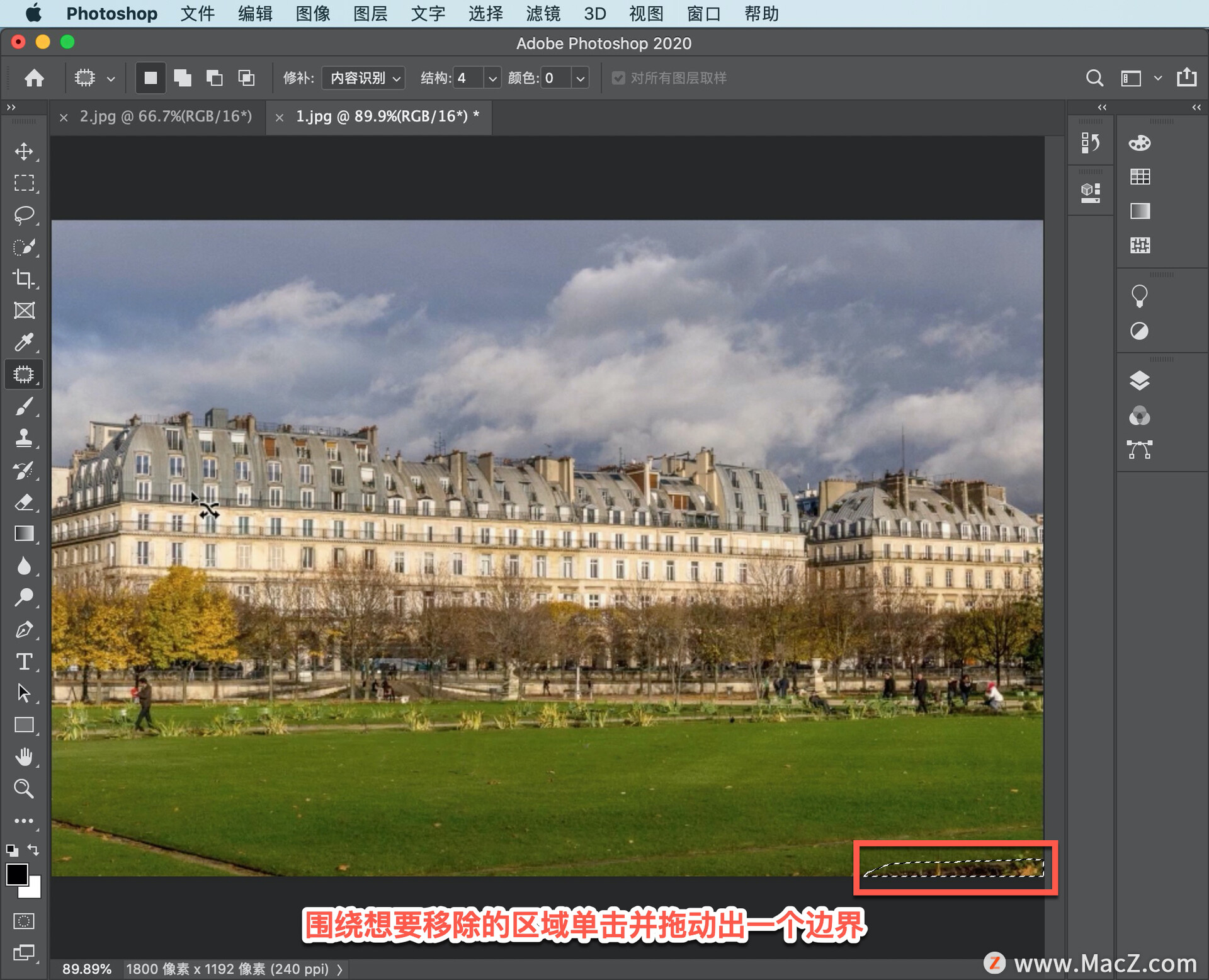This screenshot has height=980, width=1209.
Task: Select the Gradient tool
Action: [x=24, y=533]
